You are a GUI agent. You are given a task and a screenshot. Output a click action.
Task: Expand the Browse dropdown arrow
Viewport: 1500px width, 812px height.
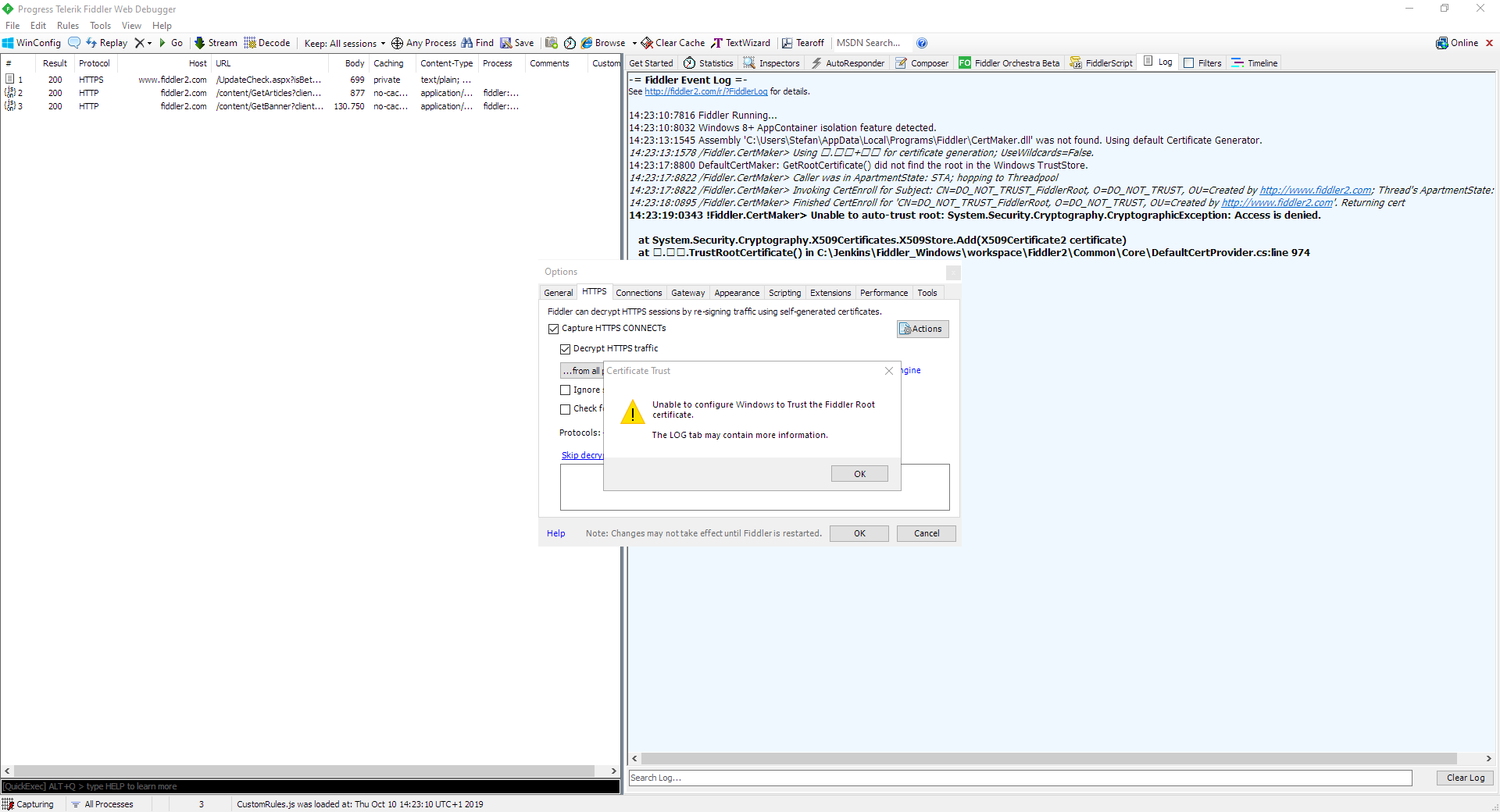[x=634, y=43]
